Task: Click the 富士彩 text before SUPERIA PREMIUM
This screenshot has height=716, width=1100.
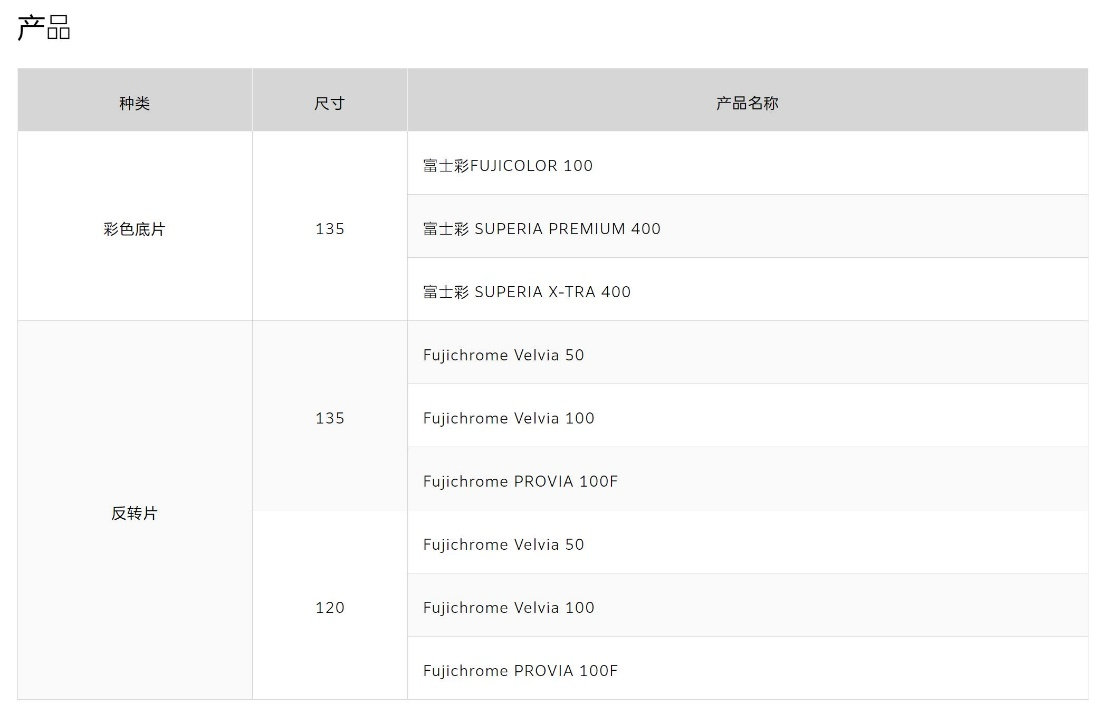Action: [x=445, y=229]
